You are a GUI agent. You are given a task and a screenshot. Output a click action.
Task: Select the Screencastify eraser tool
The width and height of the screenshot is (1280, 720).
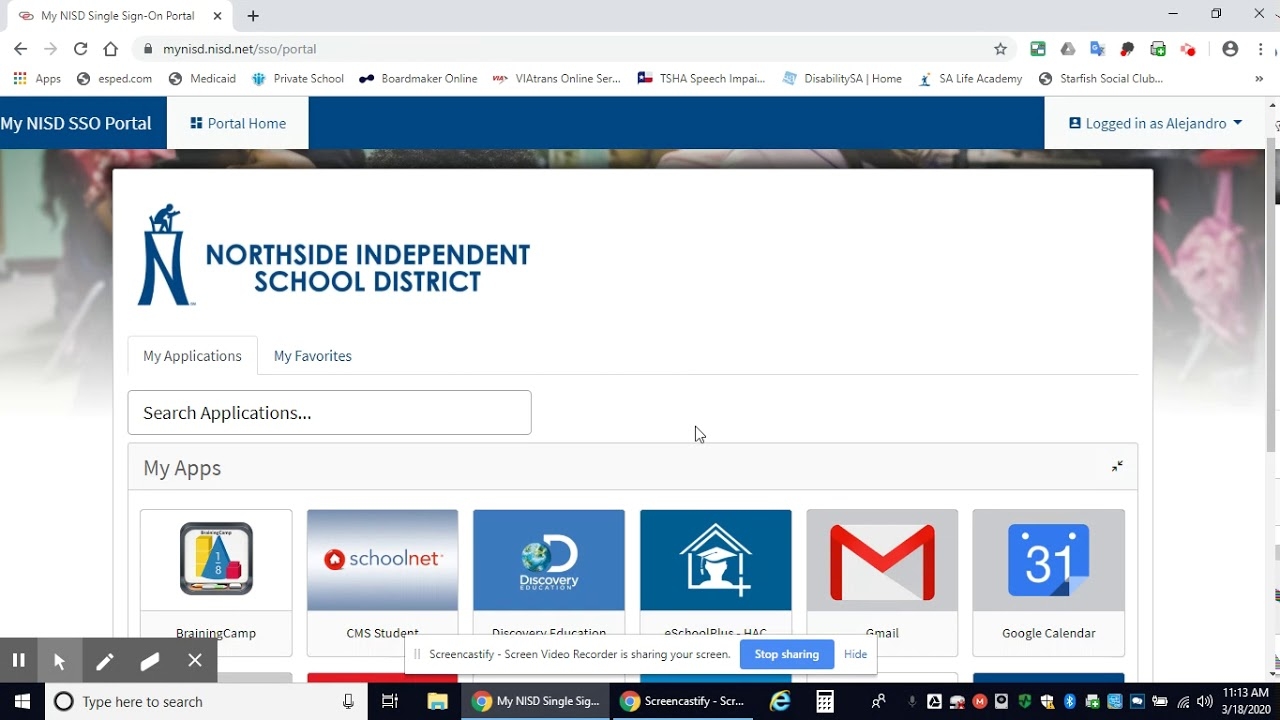(150, 661)
